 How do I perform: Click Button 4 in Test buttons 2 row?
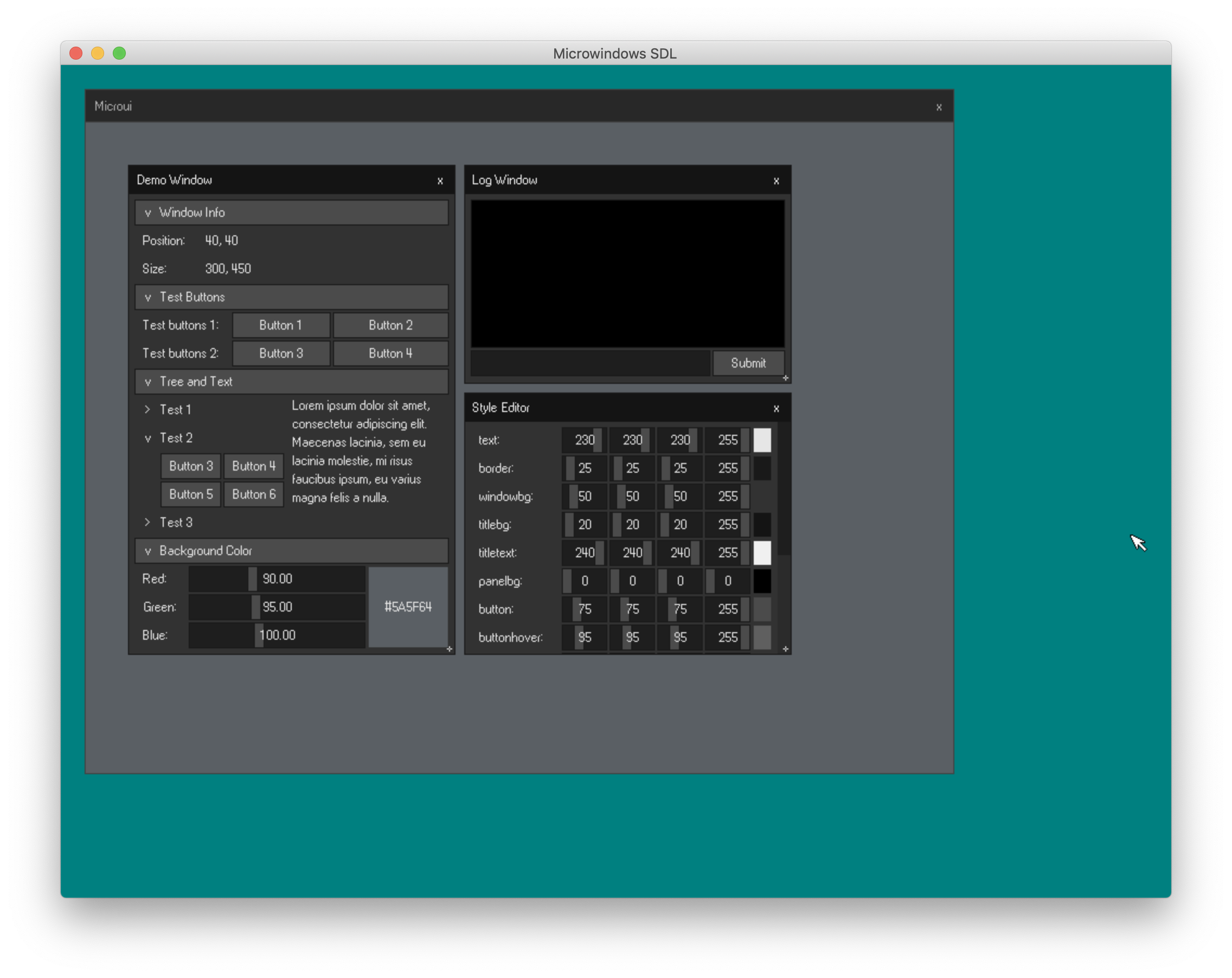pyautogui.click(x=391, y=353)
